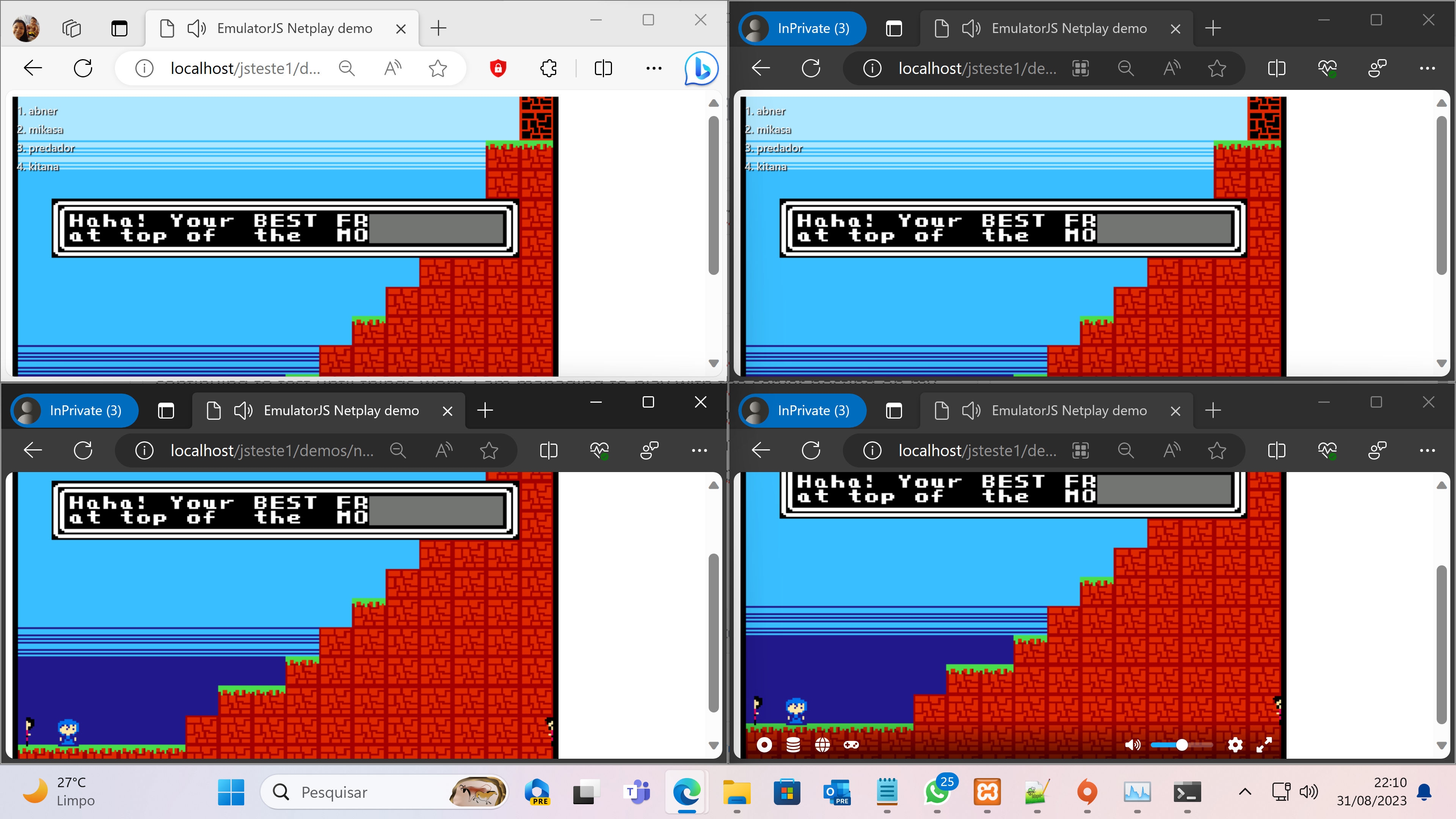Screen dimensions: 1456x819
Task: Open the netplay globe icon in emulator bar
Action: pyautogui.click(x=822, y=745)
